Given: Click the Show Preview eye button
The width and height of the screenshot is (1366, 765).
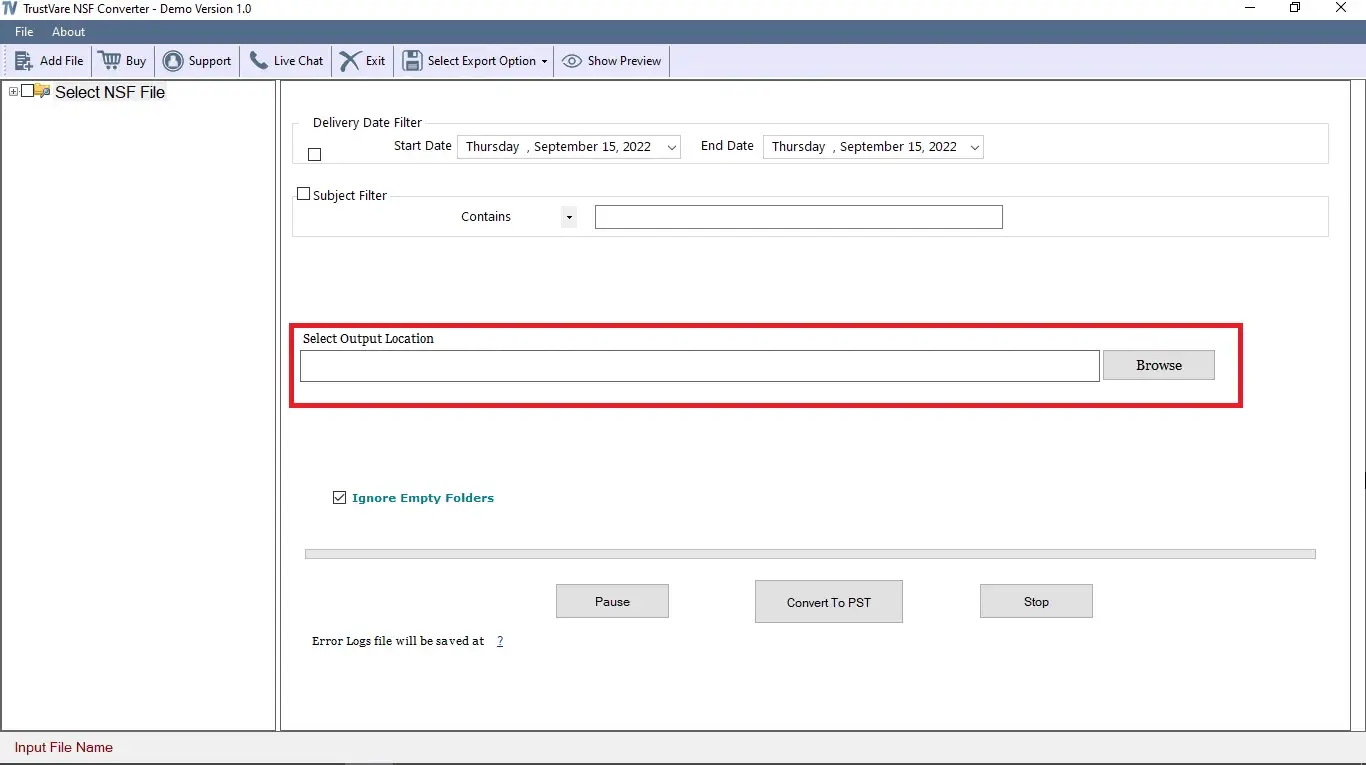Looking at the screenshot, I should point(612,61).
